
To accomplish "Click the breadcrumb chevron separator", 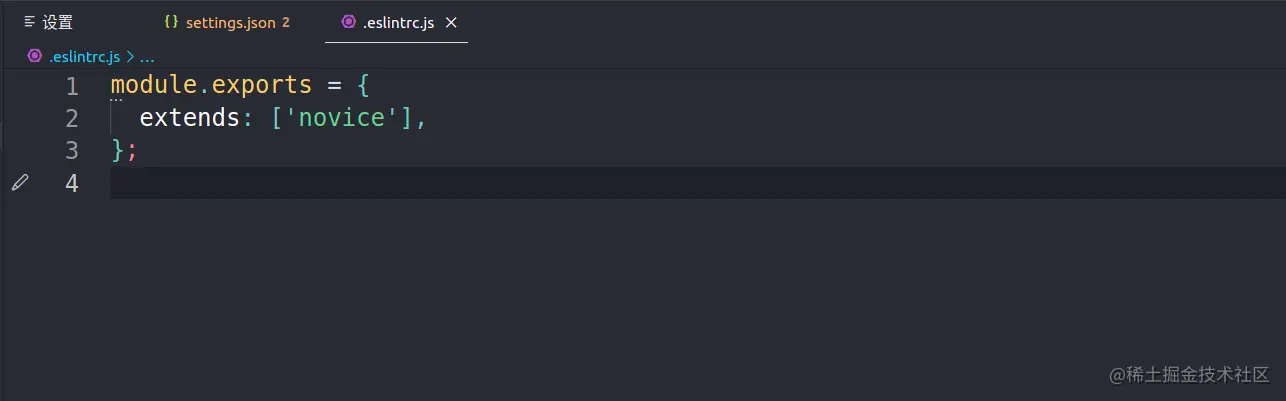I will 130,56.
